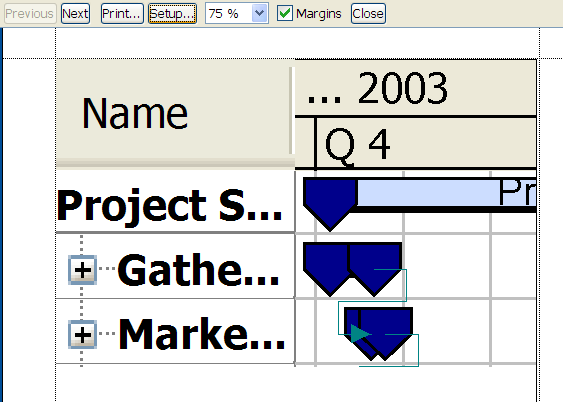
Task: Click the teal dependency arrow in Marke... row
Action: click(360, 334)
